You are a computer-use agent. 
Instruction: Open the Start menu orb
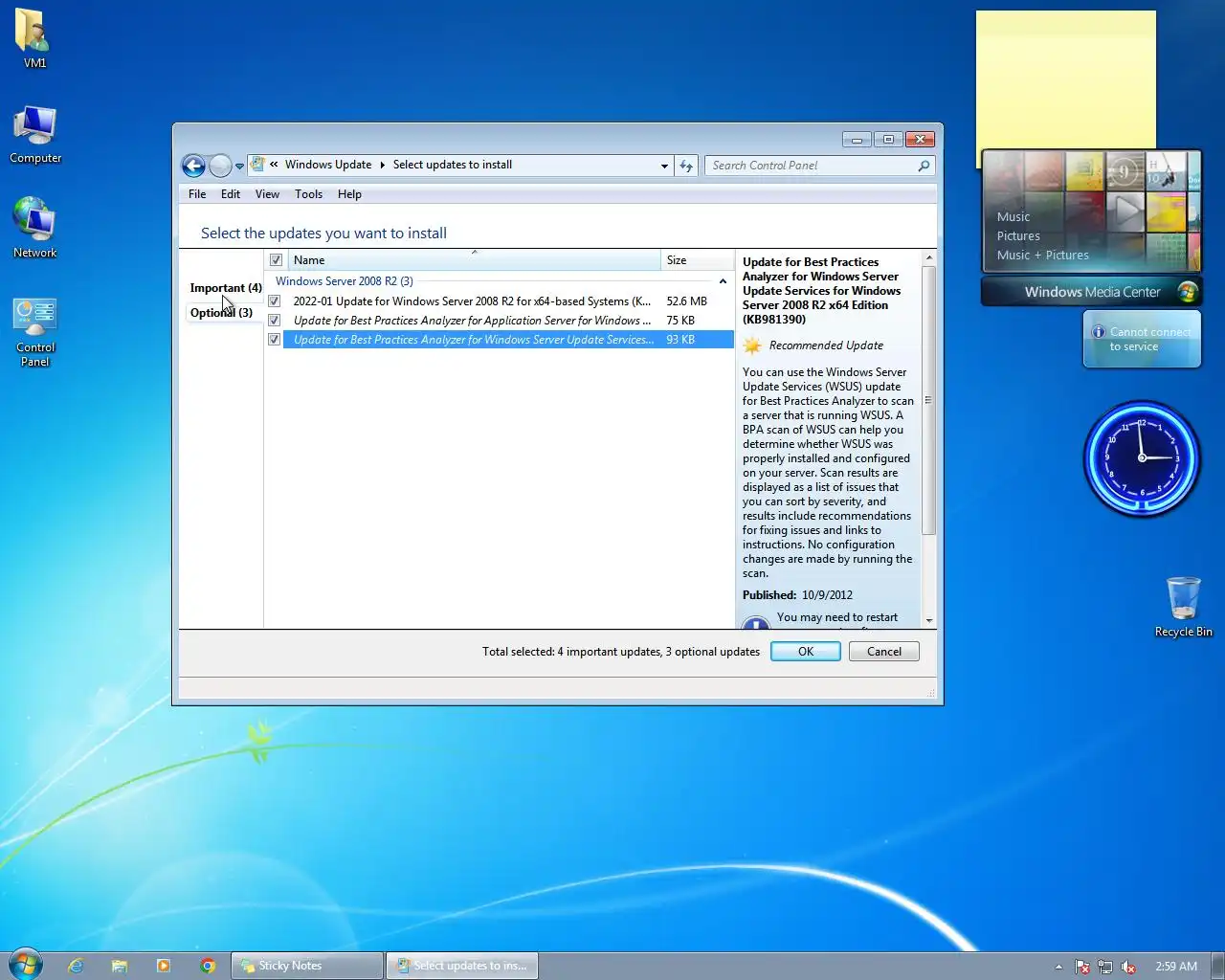26,965
